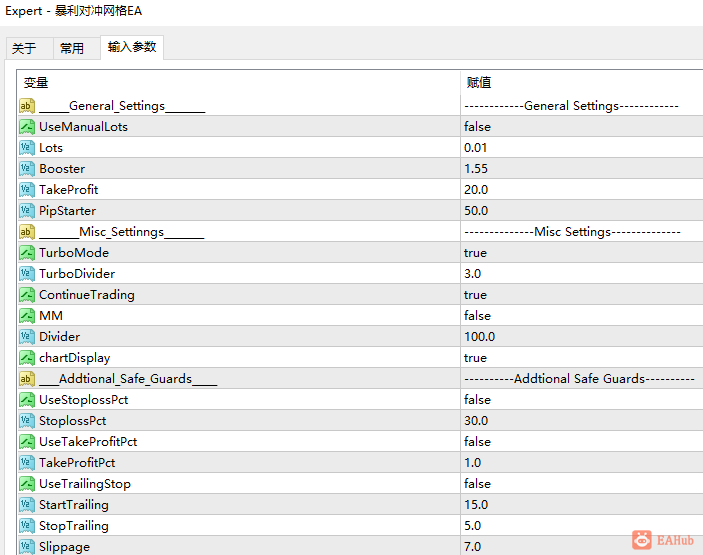
Task: Select the chartDisplay true value
Action: pos(475,358)
